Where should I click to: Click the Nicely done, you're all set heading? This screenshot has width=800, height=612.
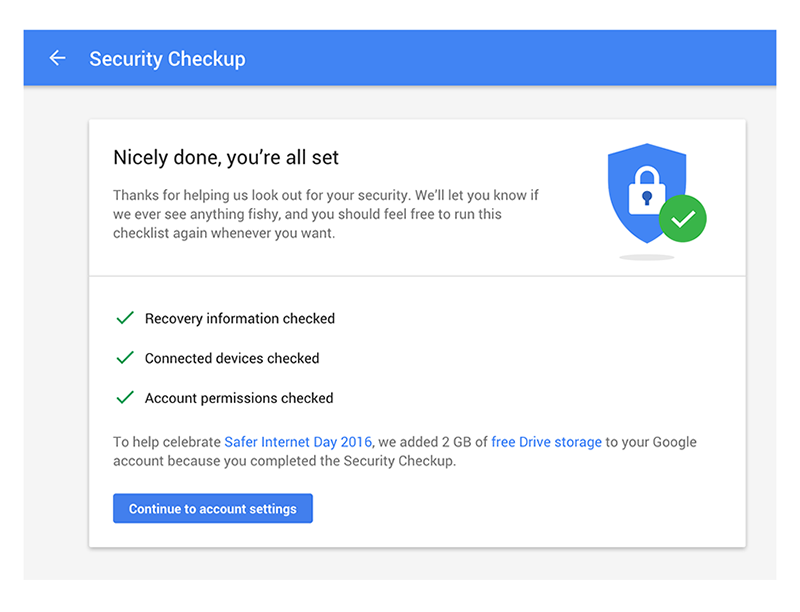click(226, 158)
